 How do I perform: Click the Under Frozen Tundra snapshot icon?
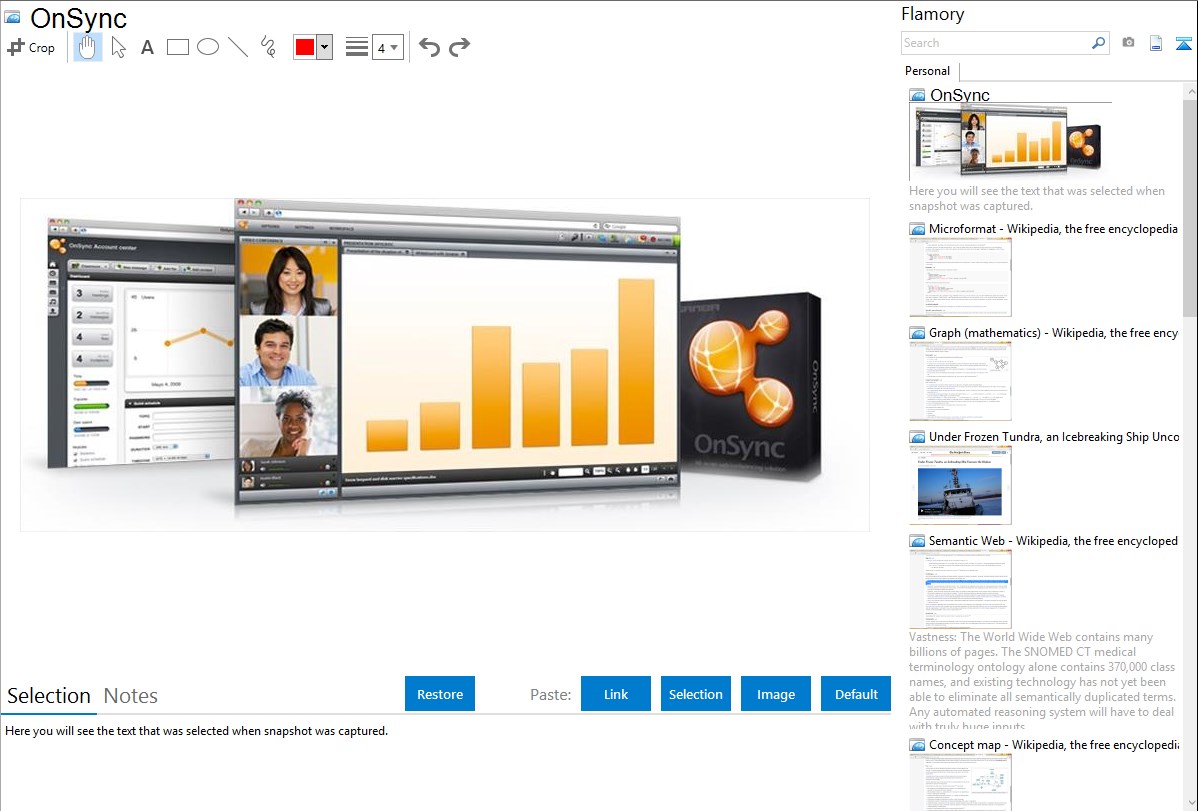pyautogui.click(x=917, y=436)
